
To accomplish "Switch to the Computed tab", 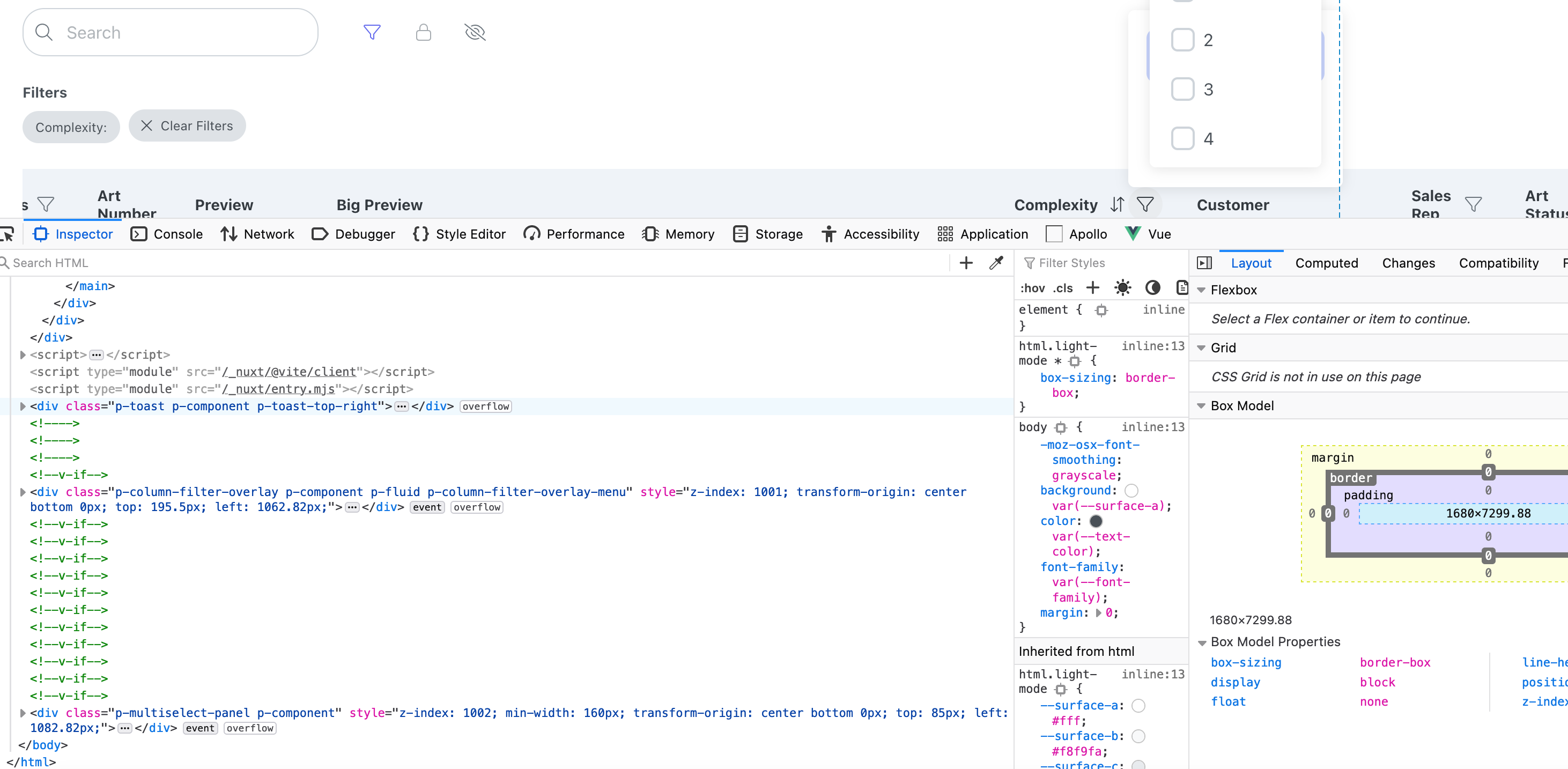I will [1327, 263].
